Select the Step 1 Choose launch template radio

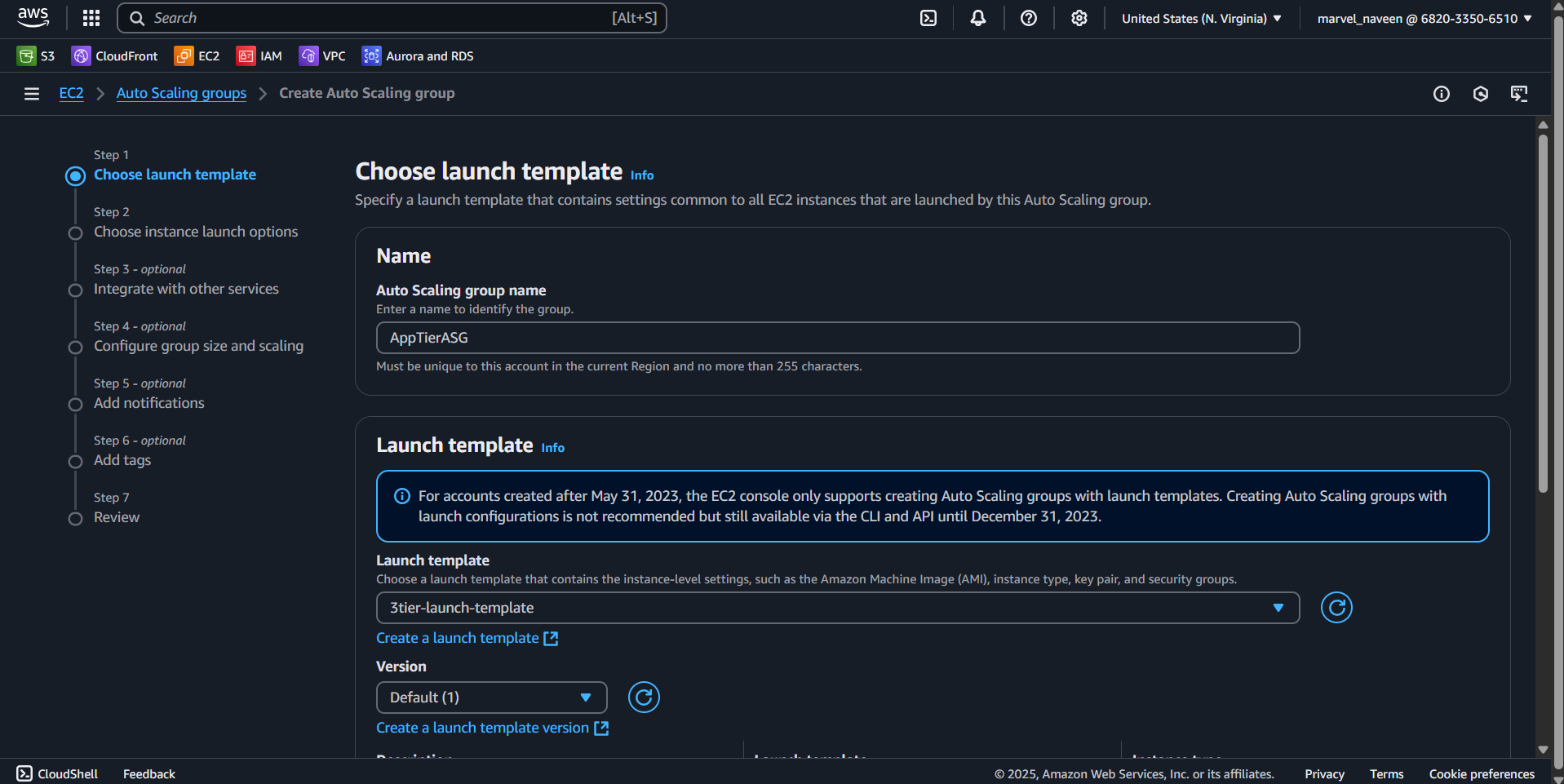(x=75, y=176)
